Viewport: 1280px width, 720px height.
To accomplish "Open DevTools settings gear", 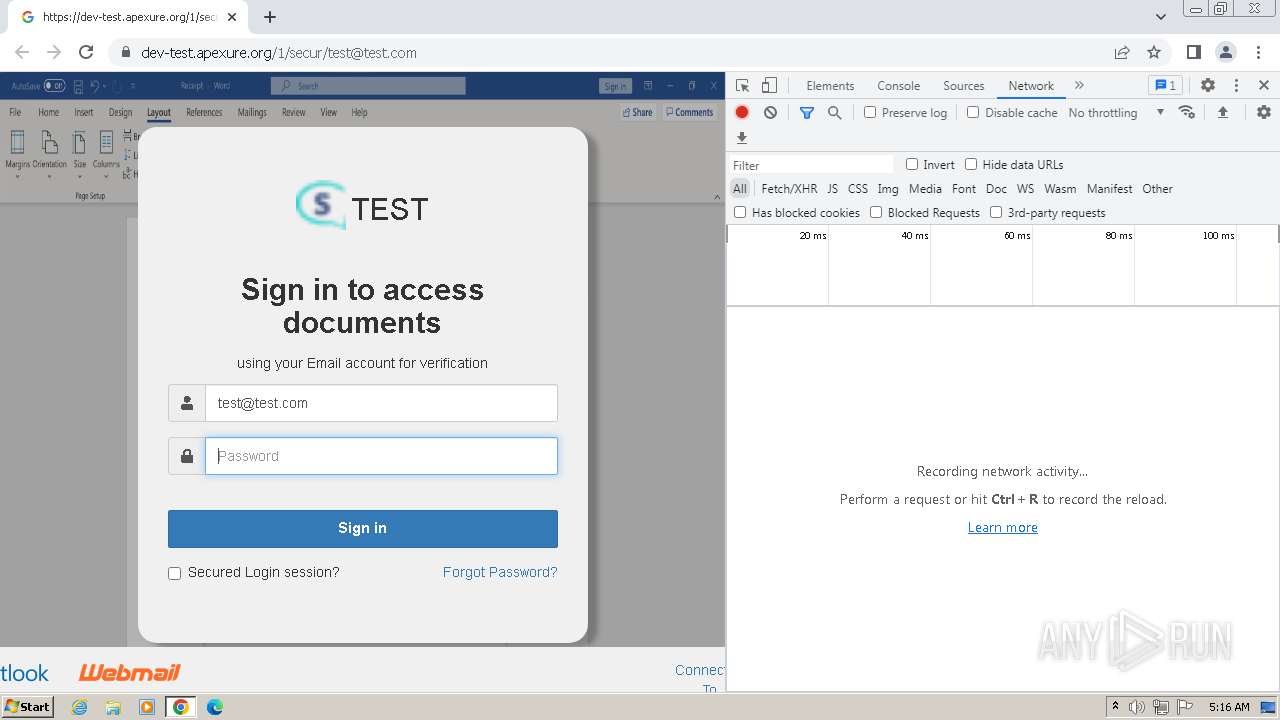I will pos(1208,85).
